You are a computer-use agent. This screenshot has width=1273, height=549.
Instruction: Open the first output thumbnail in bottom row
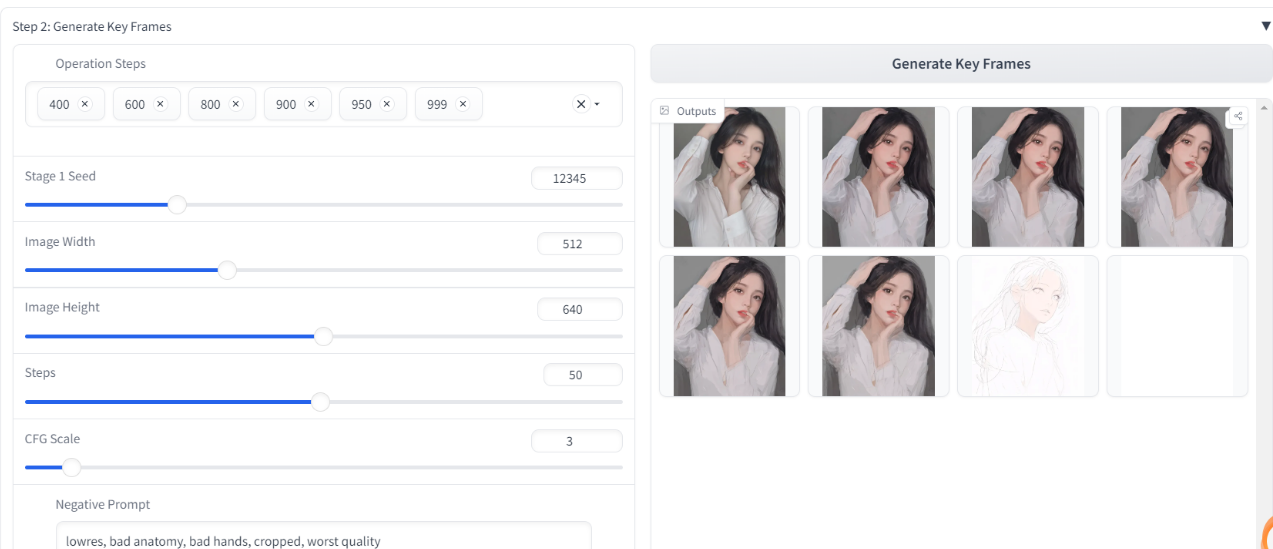pyautogui.click(x=729, y=326)
